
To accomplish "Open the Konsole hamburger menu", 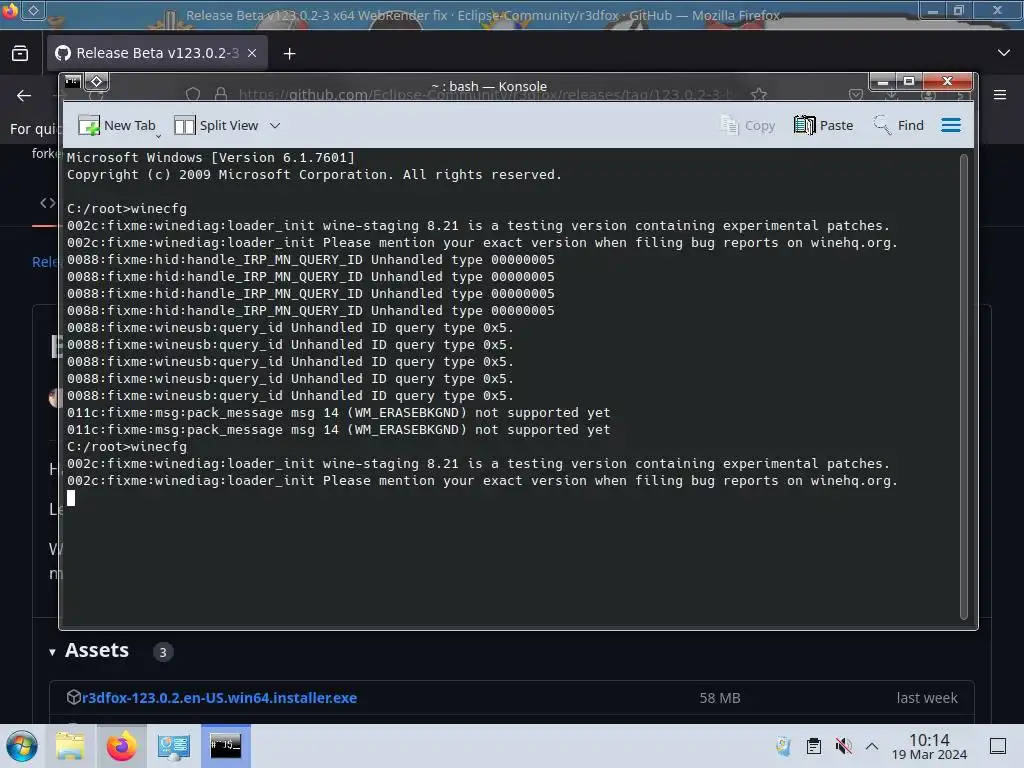I will 951,125.
